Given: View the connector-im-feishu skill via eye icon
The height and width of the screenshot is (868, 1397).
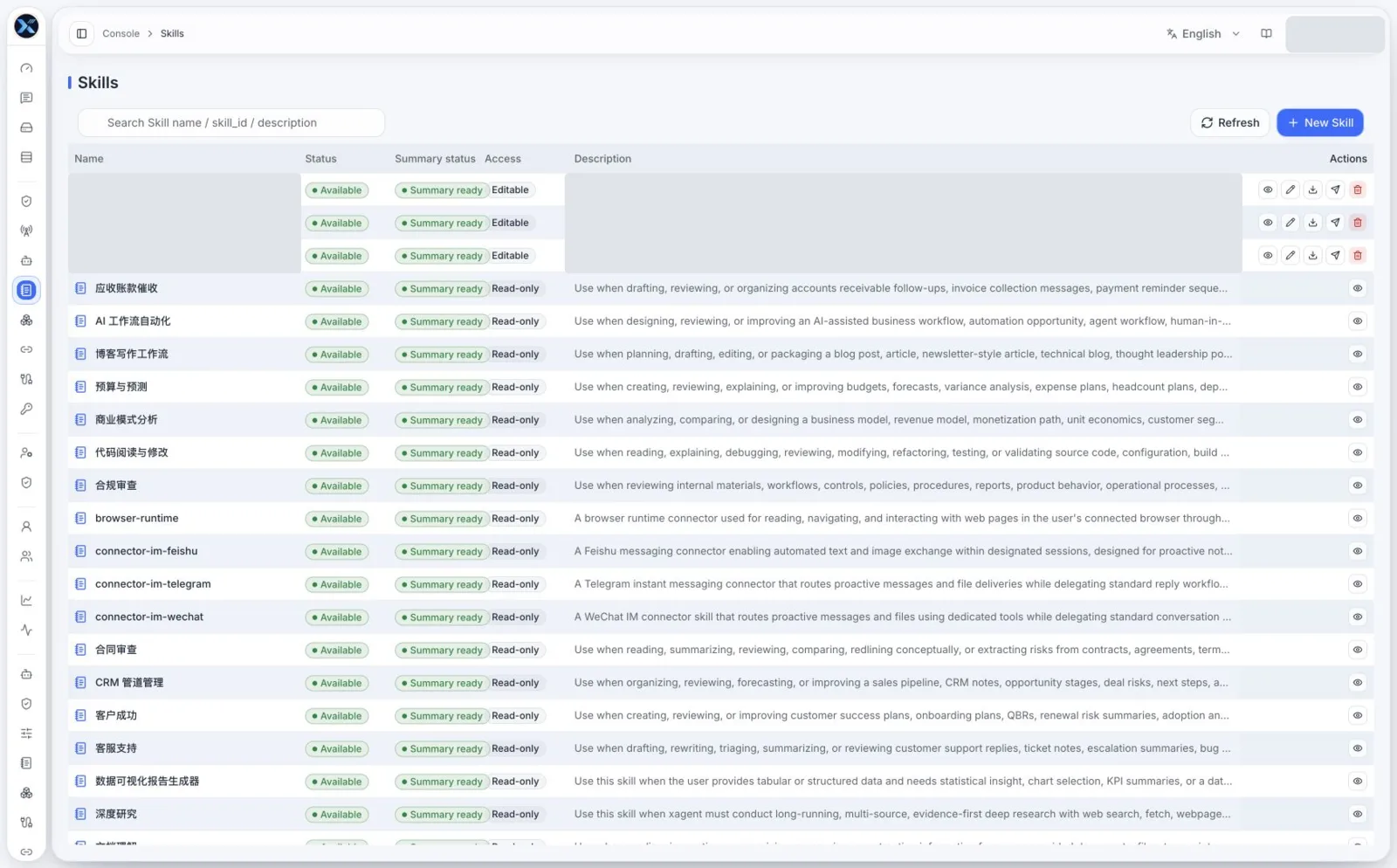Looking at the screenshot, I should click(x=1357, y=551).
